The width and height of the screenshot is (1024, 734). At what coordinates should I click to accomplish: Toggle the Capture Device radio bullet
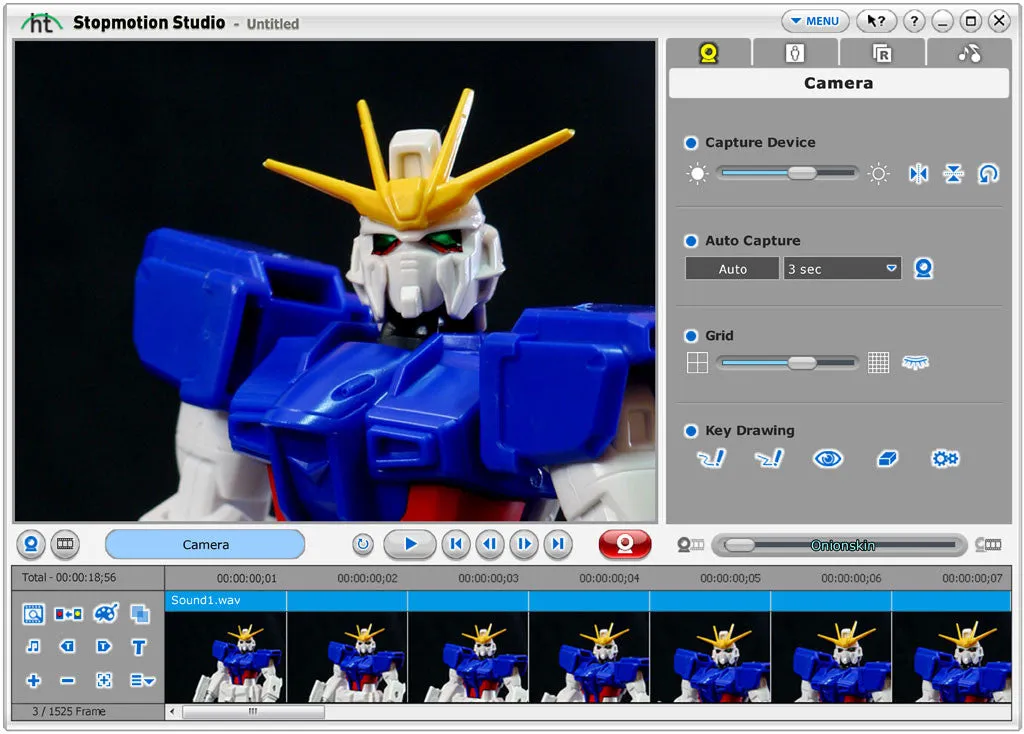(x=691, y=142)
